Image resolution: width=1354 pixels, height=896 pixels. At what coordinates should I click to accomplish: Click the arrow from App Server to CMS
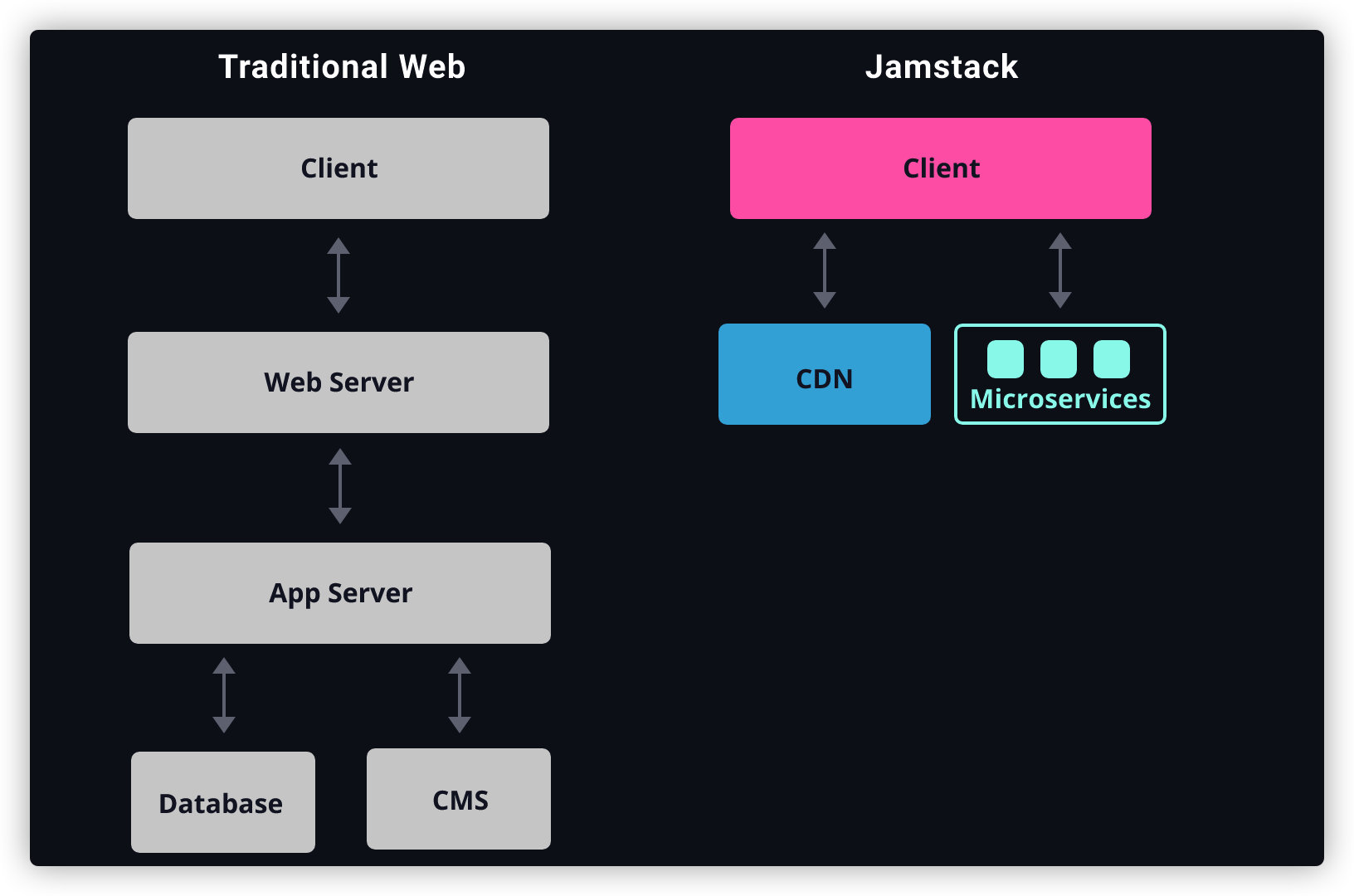click(x=460, y=695)
